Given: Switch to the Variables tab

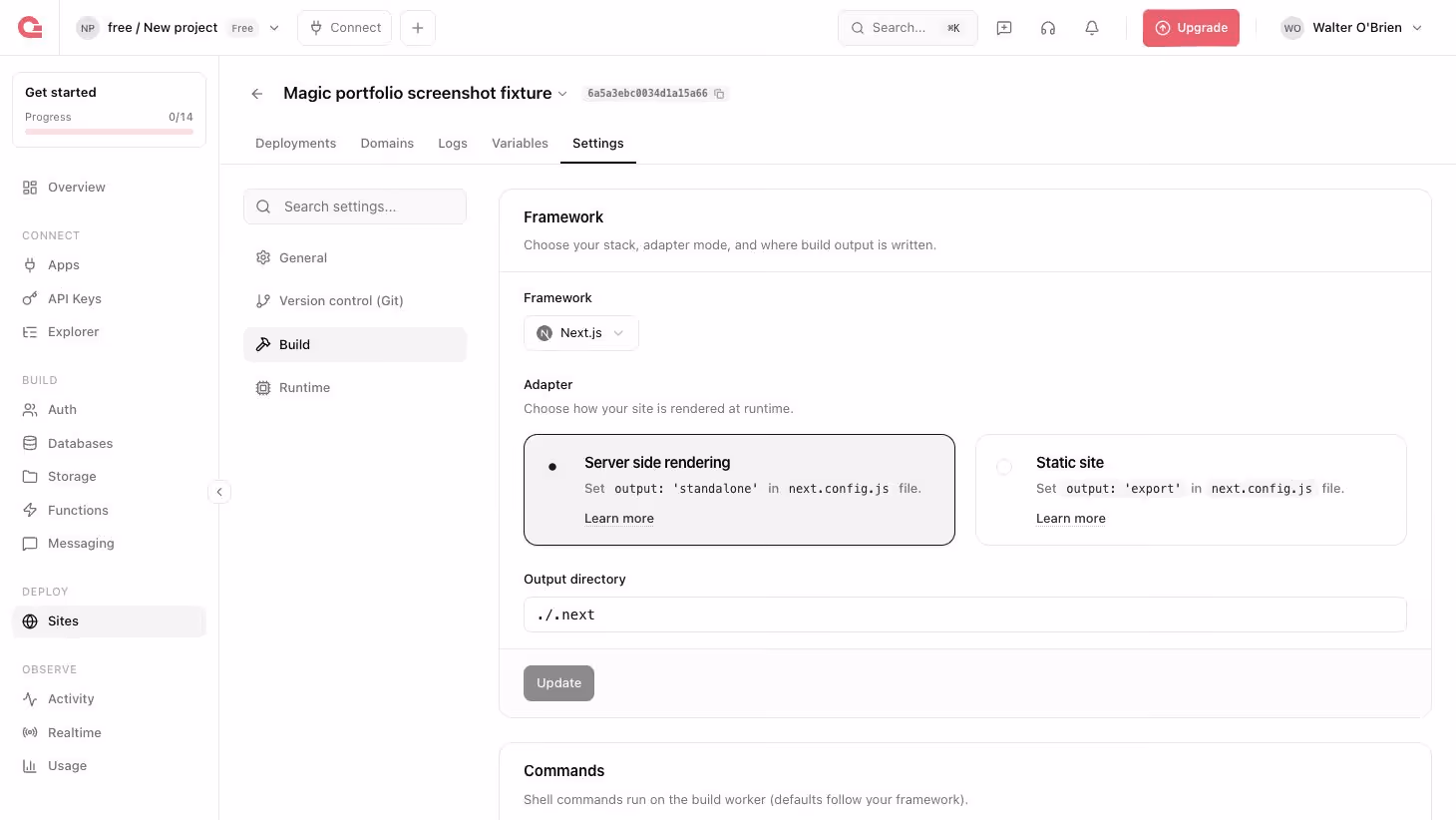Looking at the screenshot, I should [520, 144].
